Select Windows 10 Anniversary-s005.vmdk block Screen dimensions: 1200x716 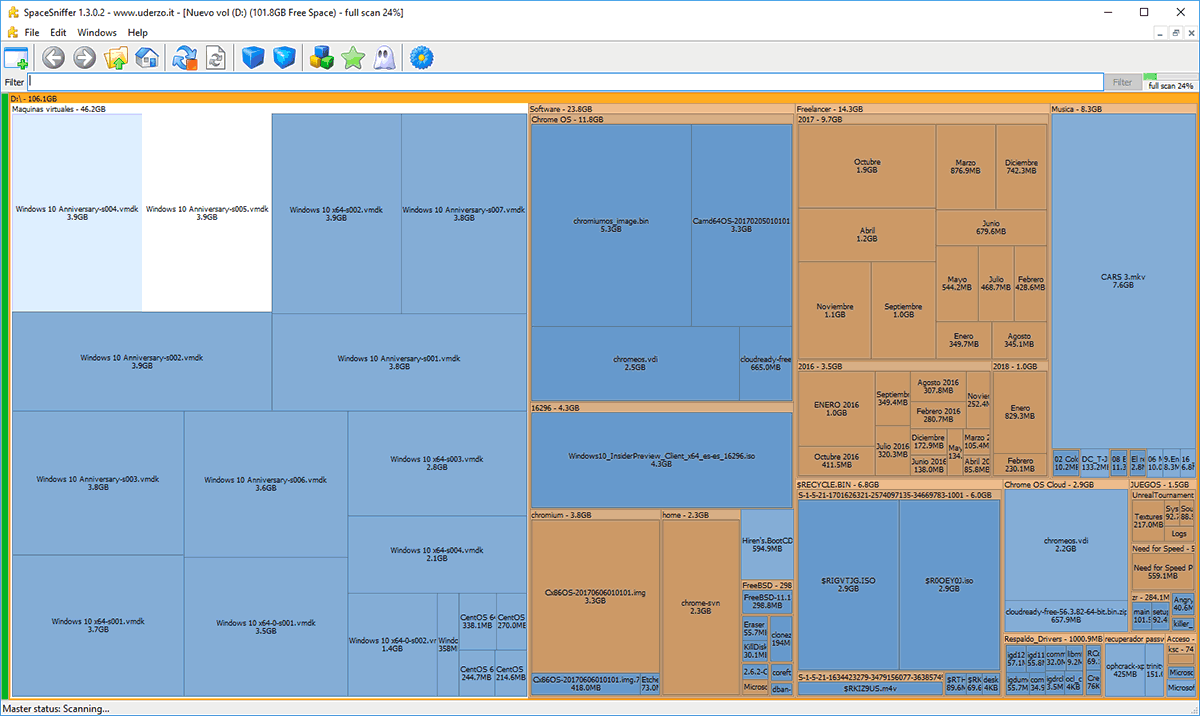(x=207, y=213)
